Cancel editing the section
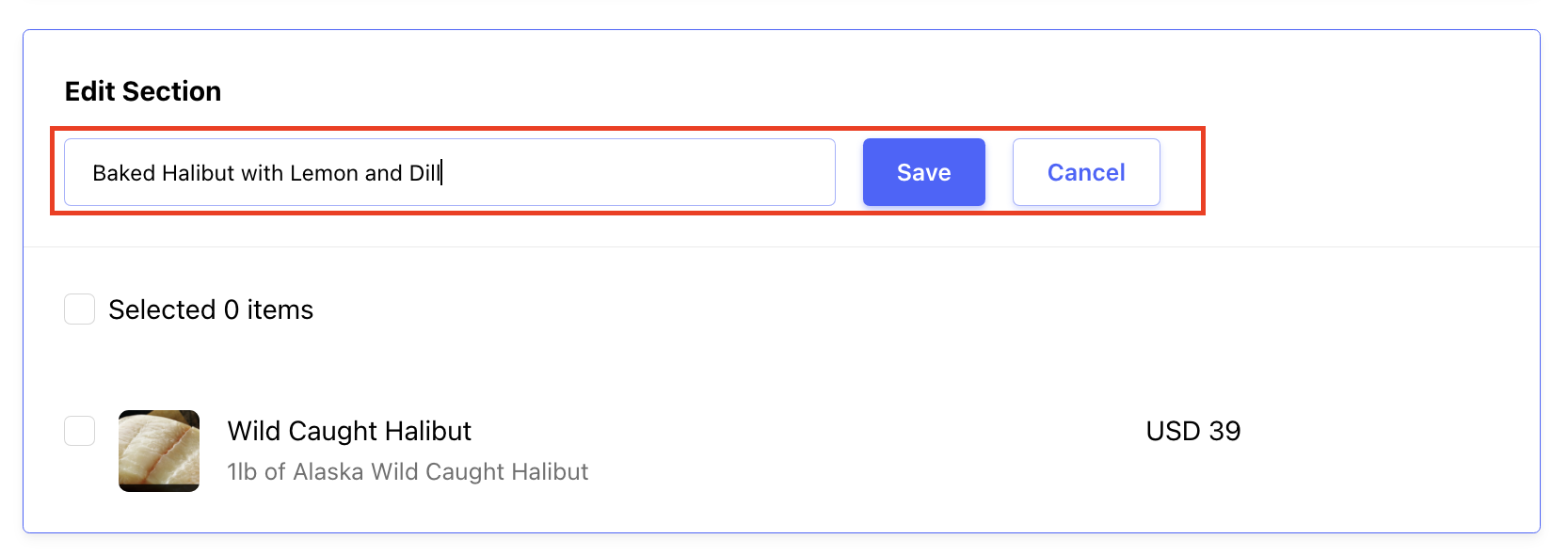 click(1086, 172)
